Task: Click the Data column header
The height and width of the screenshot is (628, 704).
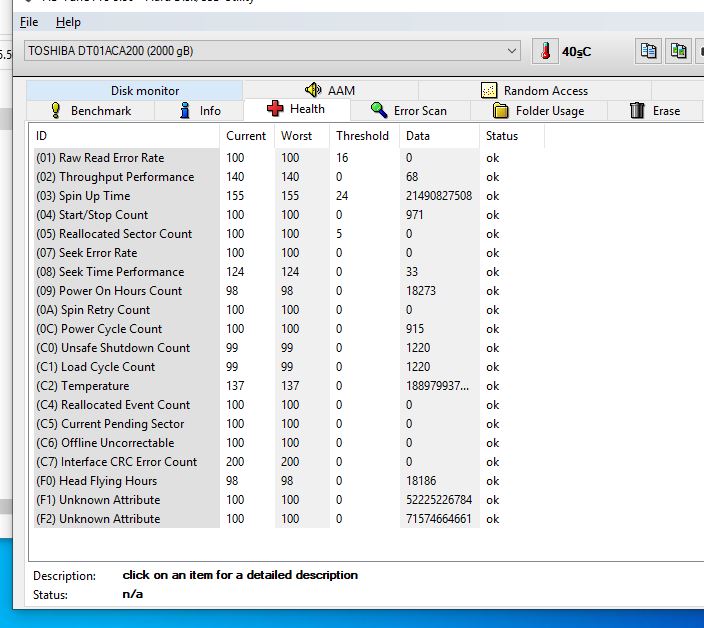Action: tap(418, 136)
